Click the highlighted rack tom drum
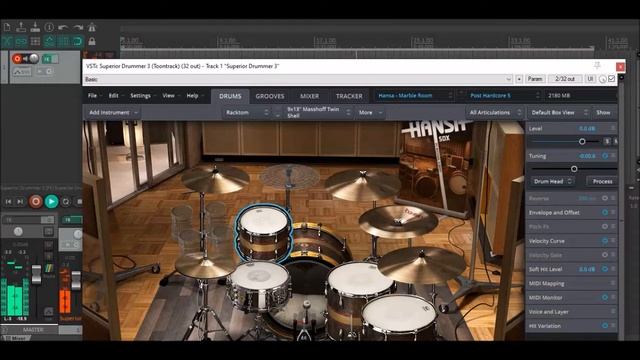Image resolution: width=640 pixels, height=360 pixels. click(263, 233)
